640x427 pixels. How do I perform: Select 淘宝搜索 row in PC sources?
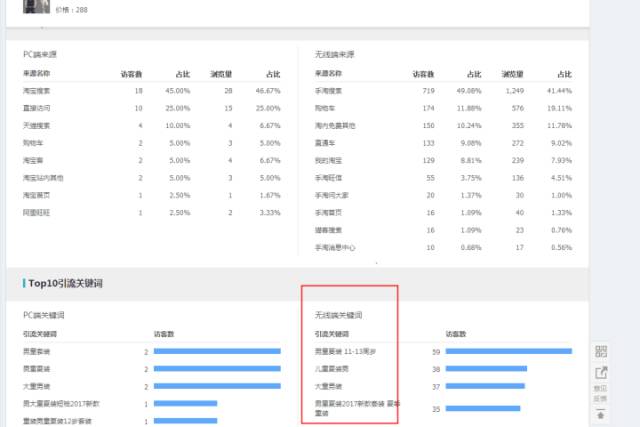point(152,91)
